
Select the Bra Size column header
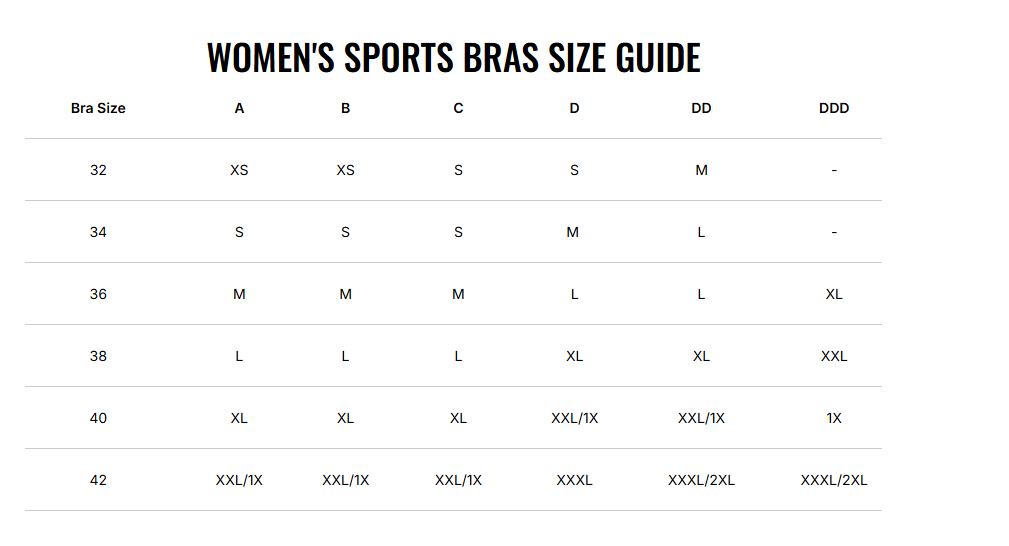click(98, 108)
